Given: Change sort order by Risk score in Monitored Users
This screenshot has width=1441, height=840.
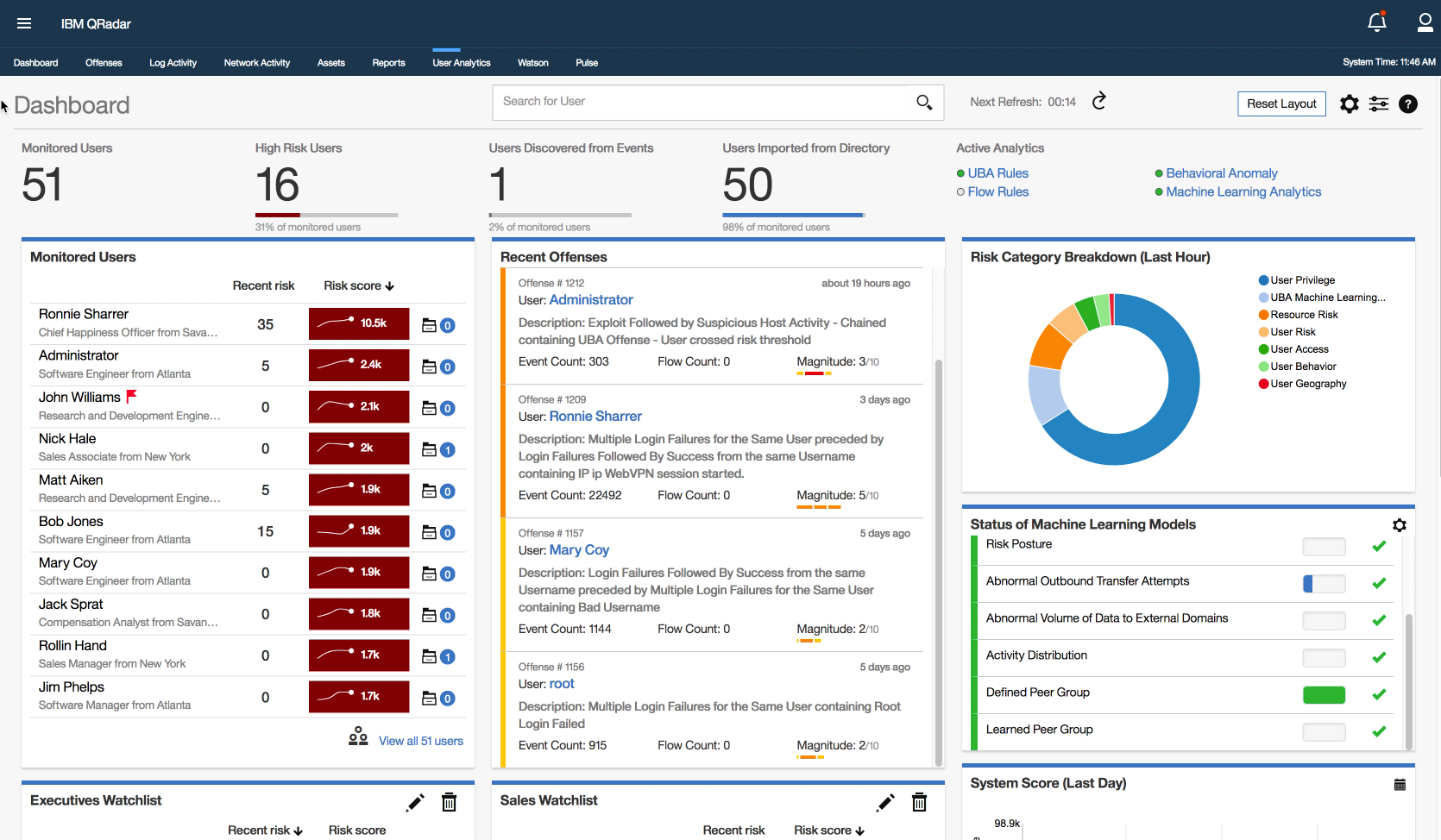Looking at the screenshot, I should point(357,285).
